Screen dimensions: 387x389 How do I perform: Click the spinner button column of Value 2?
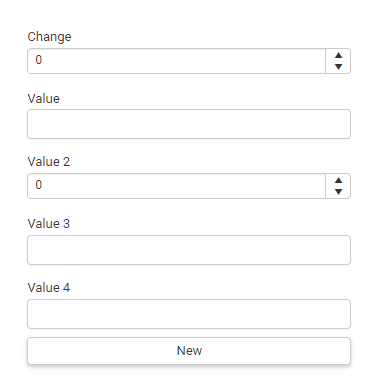338,186
